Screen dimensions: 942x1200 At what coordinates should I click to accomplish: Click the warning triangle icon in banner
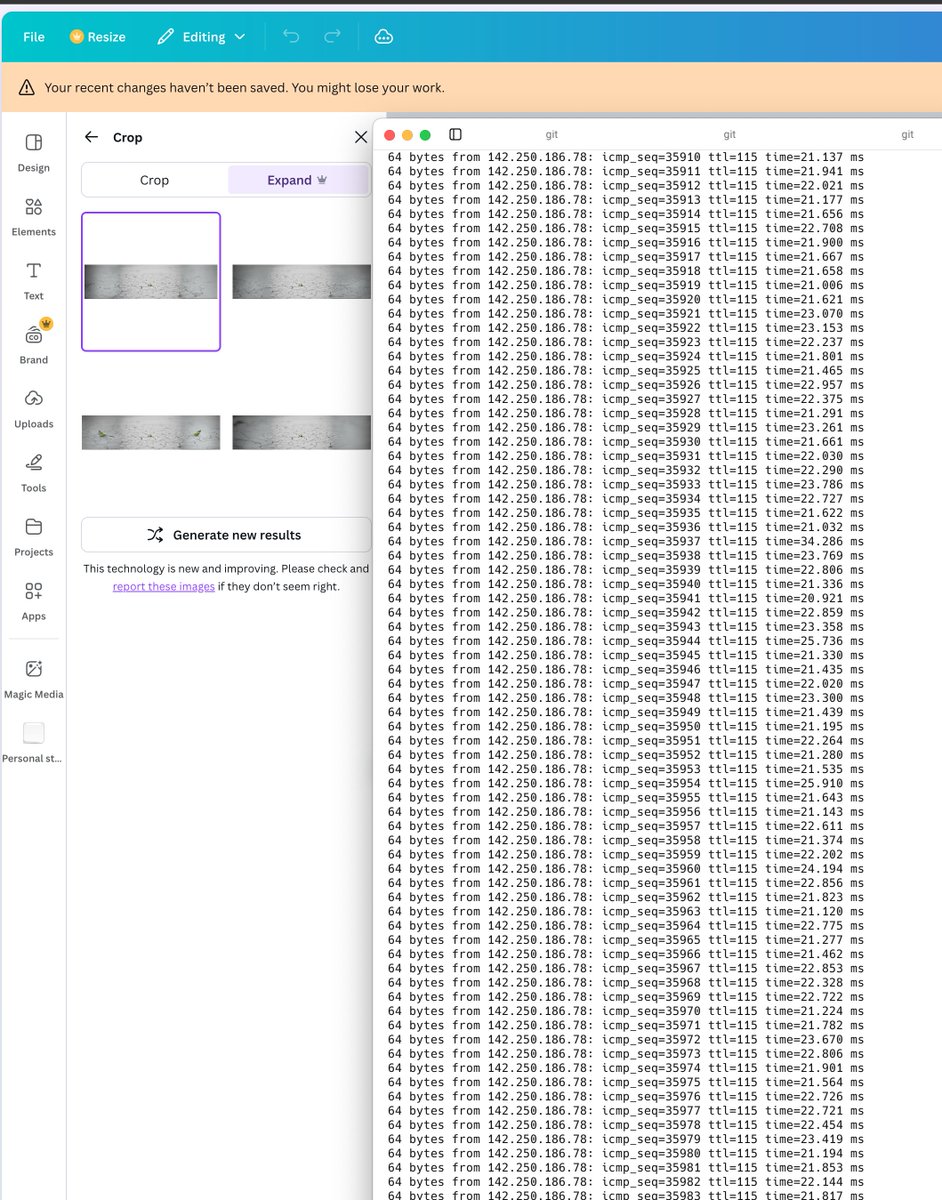(27, 88)
